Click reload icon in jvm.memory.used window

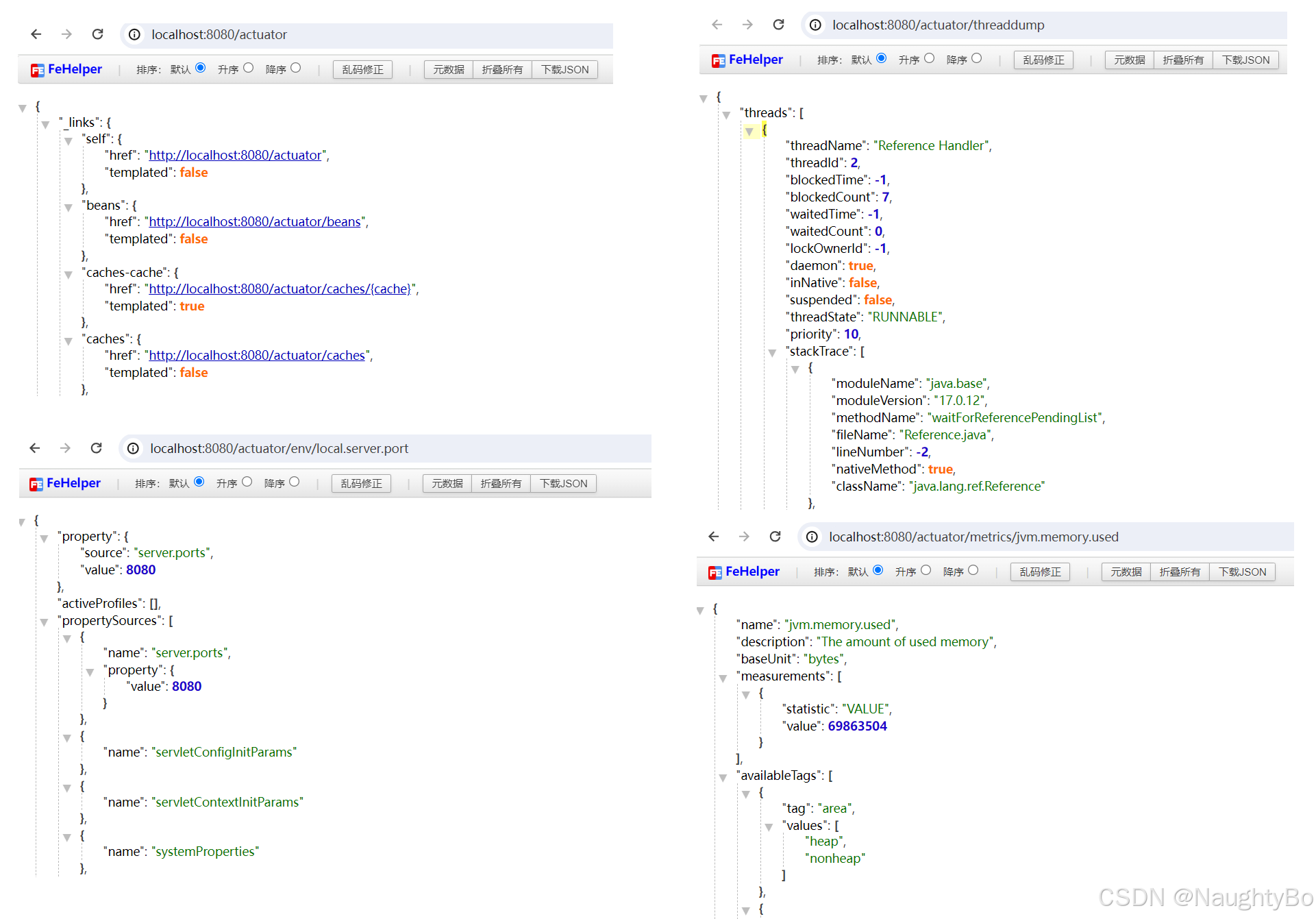pyautogui.click(x=775, y=537)
